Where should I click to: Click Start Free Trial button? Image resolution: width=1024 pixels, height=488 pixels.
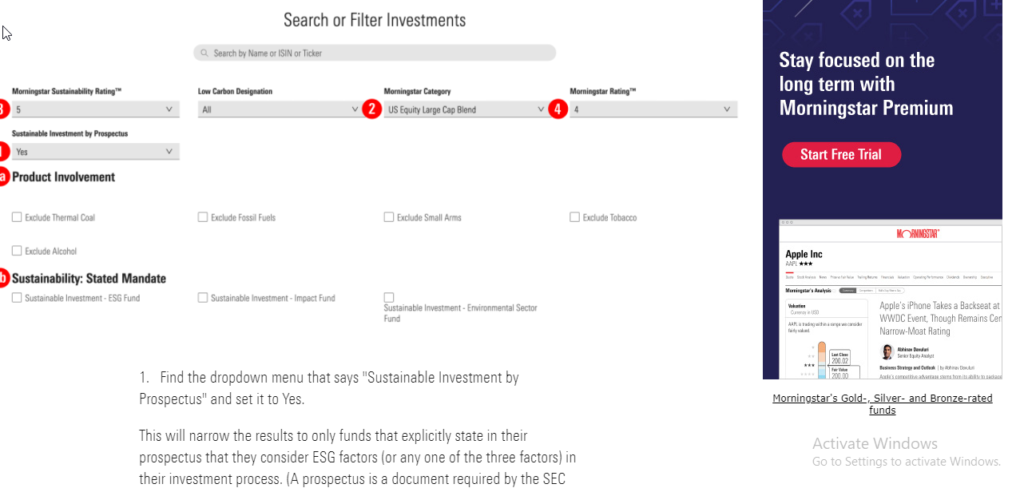click(x=841, y=155)
